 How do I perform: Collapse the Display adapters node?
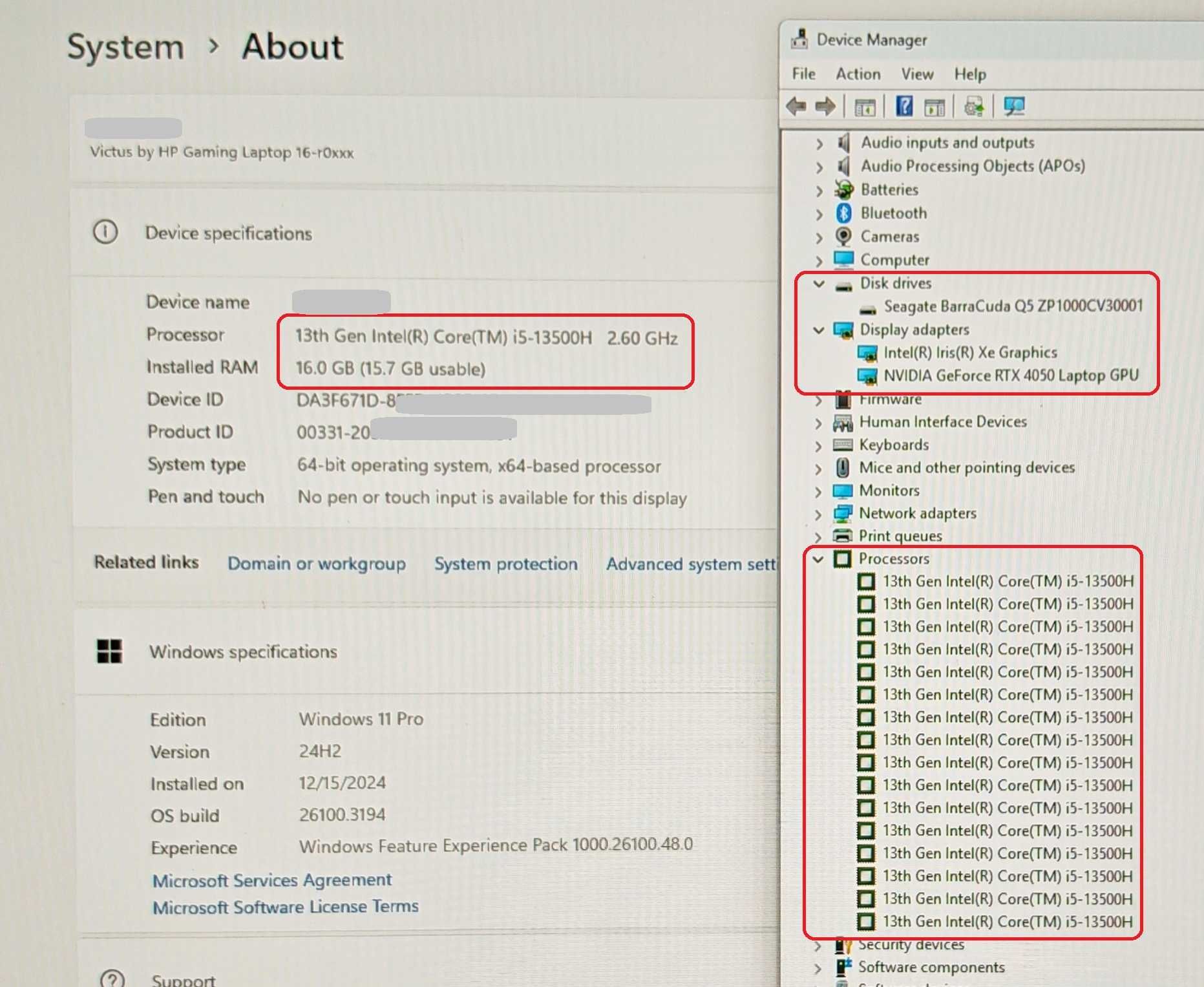[819, 330]
